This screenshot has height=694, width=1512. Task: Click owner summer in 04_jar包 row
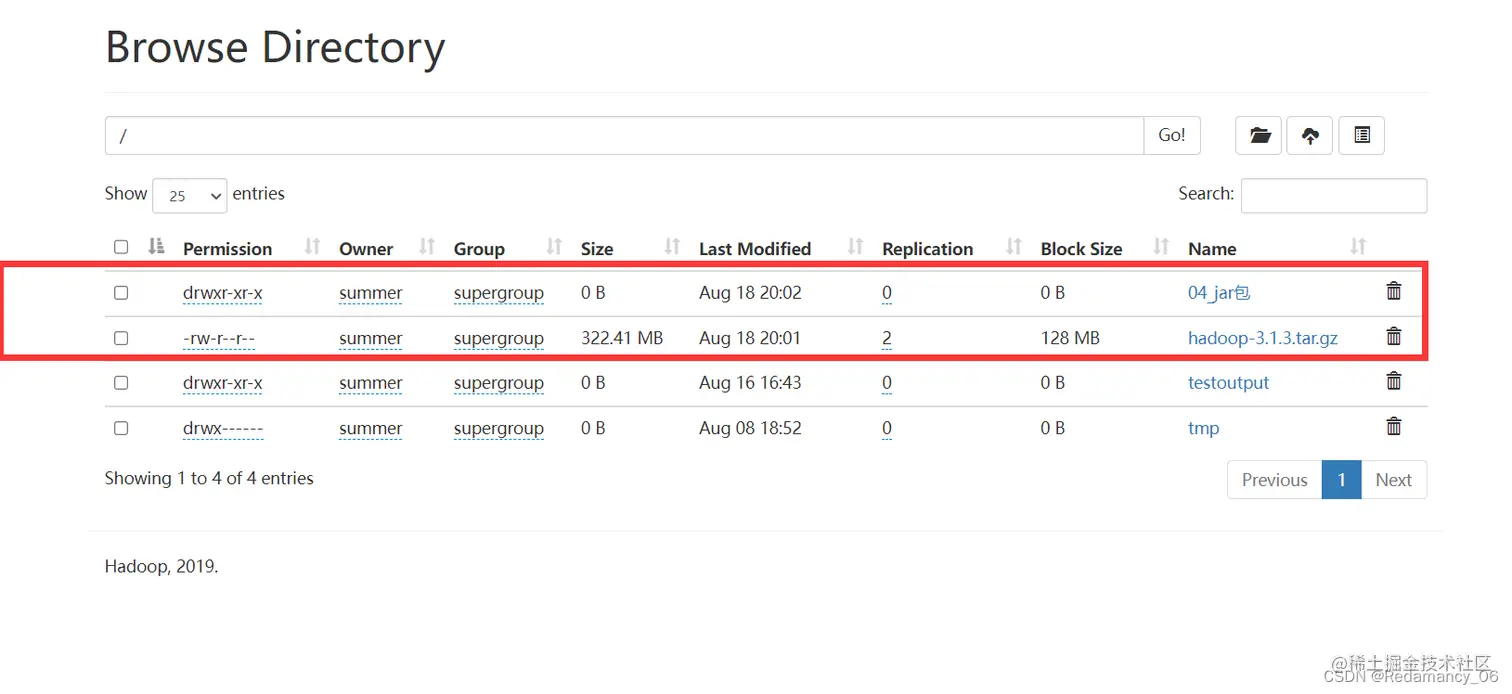pos(371,293)
